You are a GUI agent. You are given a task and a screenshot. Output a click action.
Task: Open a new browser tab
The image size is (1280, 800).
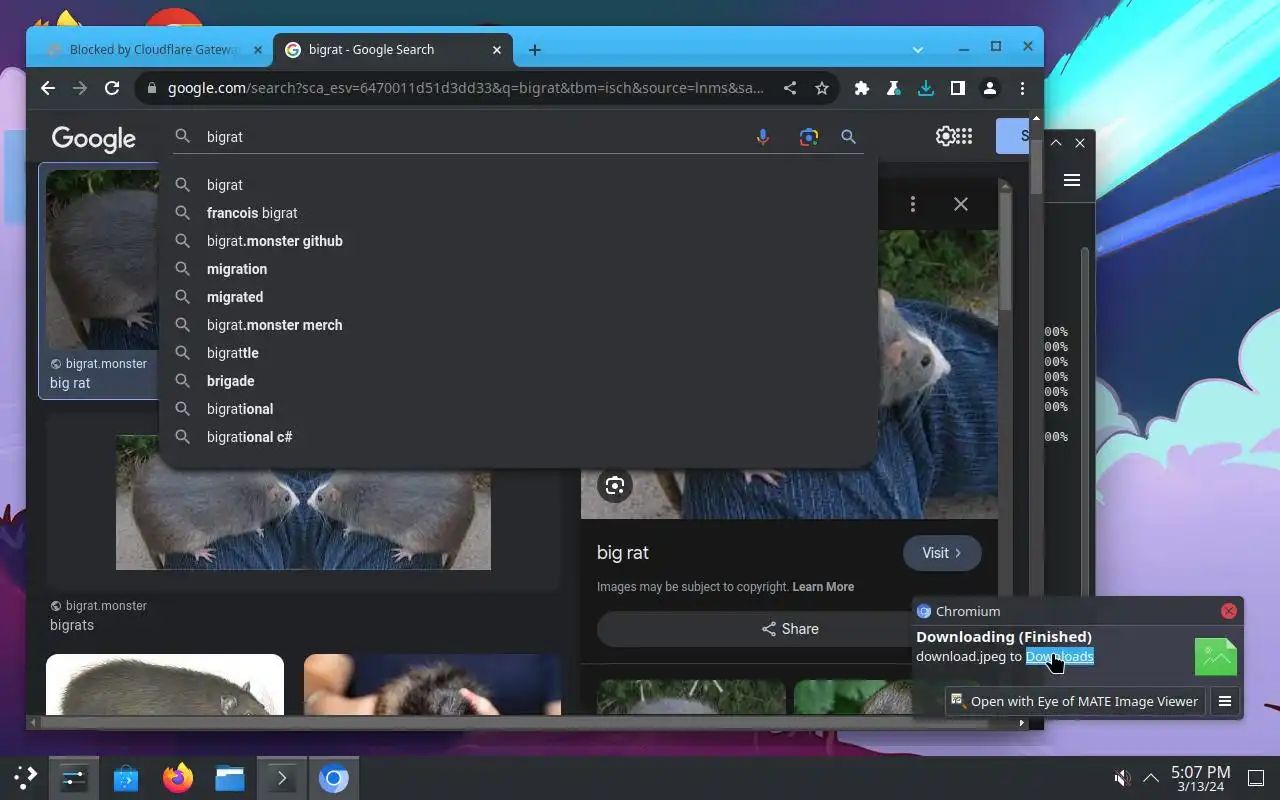pyautogui.click(x=535, y=50)
